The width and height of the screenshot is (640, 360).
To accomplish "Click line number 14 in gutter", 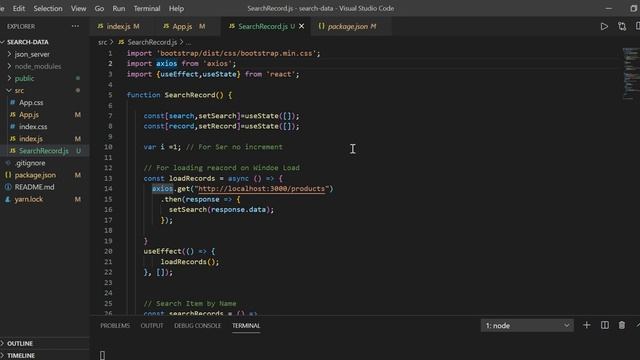I will [x=108, y=189].
